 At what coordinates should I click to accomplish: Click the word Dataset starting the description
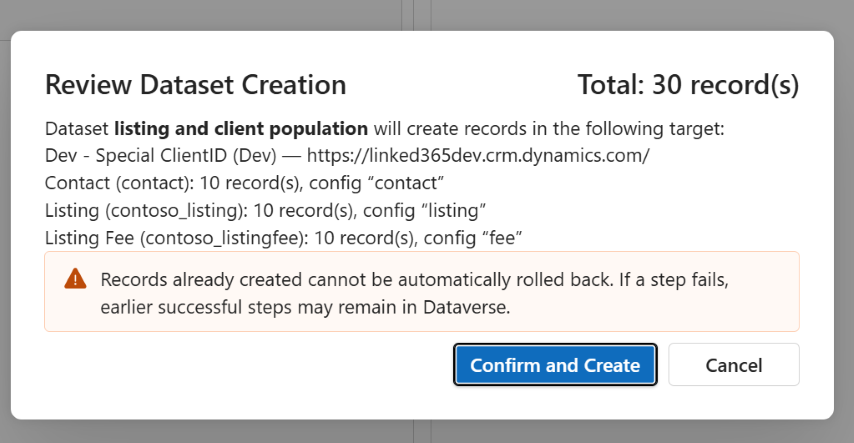point(77,129)
